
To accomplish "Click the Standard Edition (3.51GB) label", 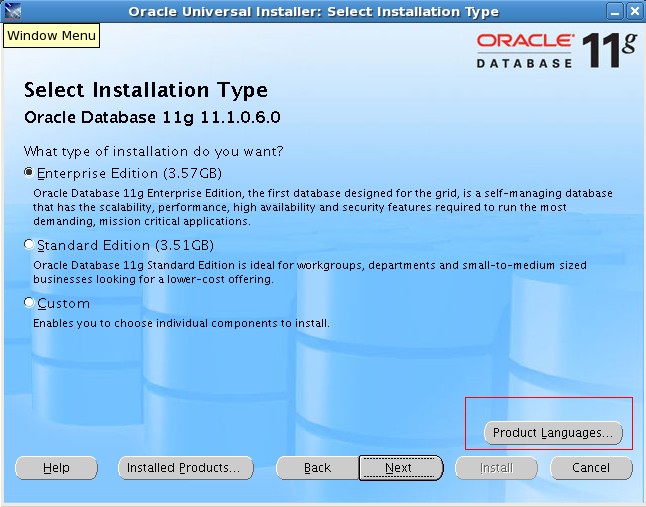I will pyautogui.click(x=126, y=245).
